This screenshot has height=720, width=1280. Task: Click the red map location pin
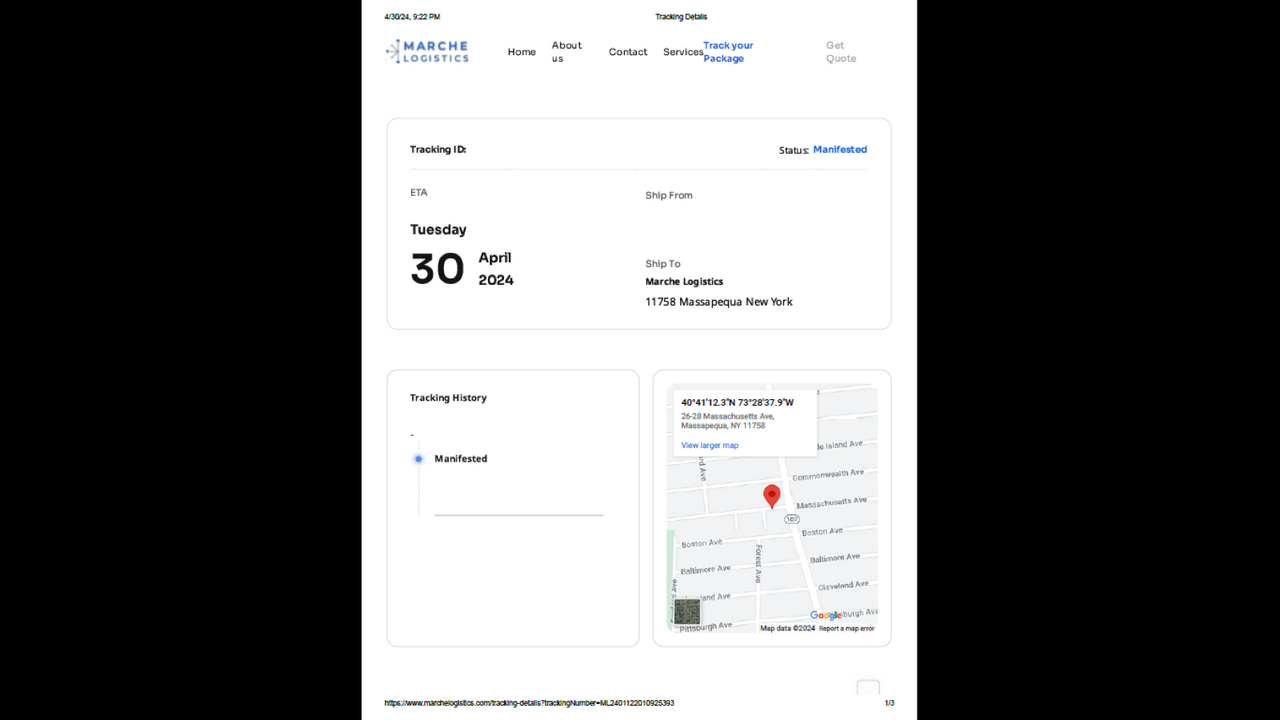[772, 496]
